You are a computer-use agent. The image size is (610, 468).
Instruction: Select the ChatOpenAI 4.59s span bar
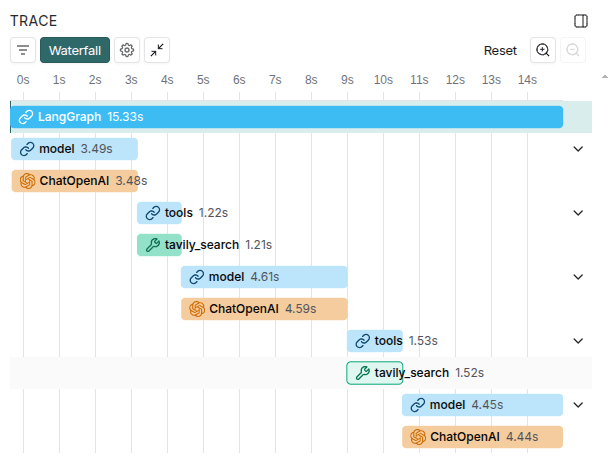click(264, 309)
